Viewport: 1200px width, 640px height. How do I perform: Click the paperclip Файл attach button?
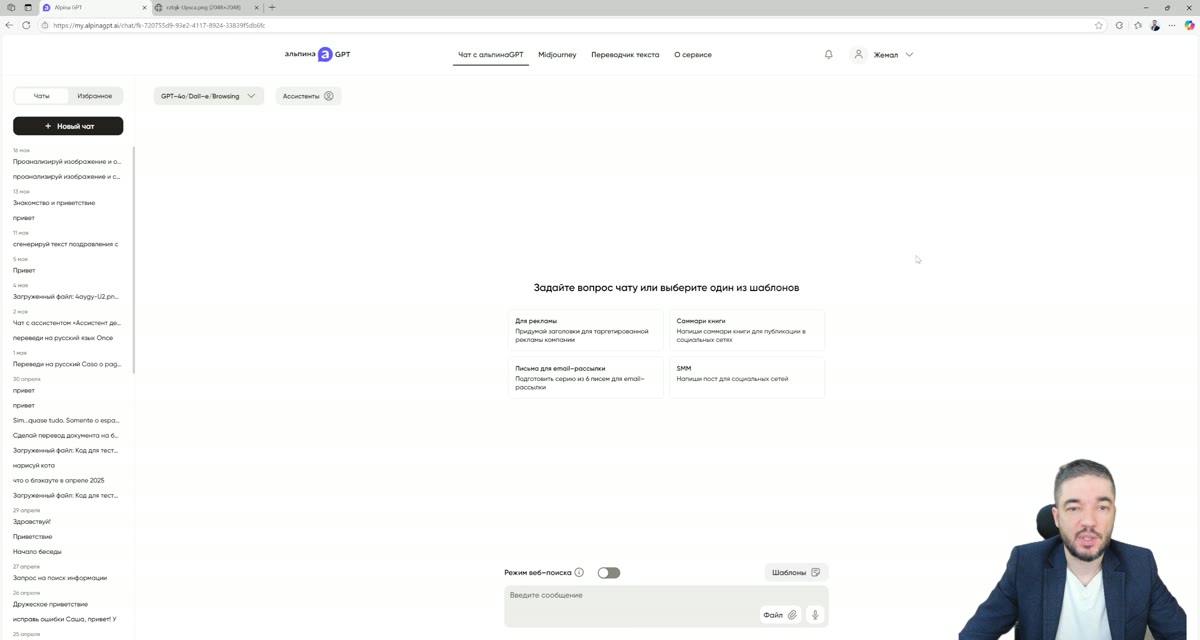tap(780, 615)
